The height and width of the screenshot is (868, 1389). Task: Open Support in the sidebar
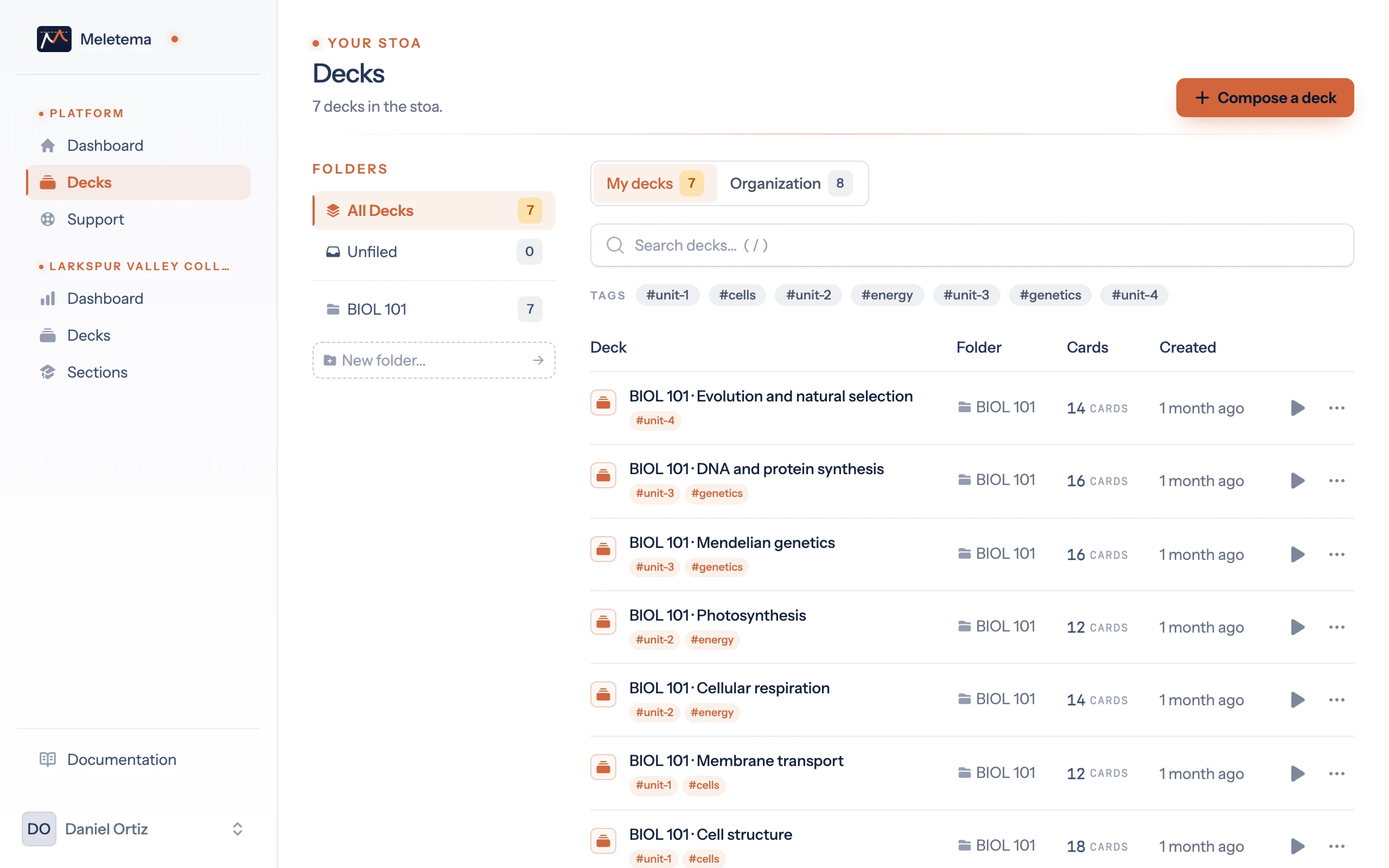138,219
